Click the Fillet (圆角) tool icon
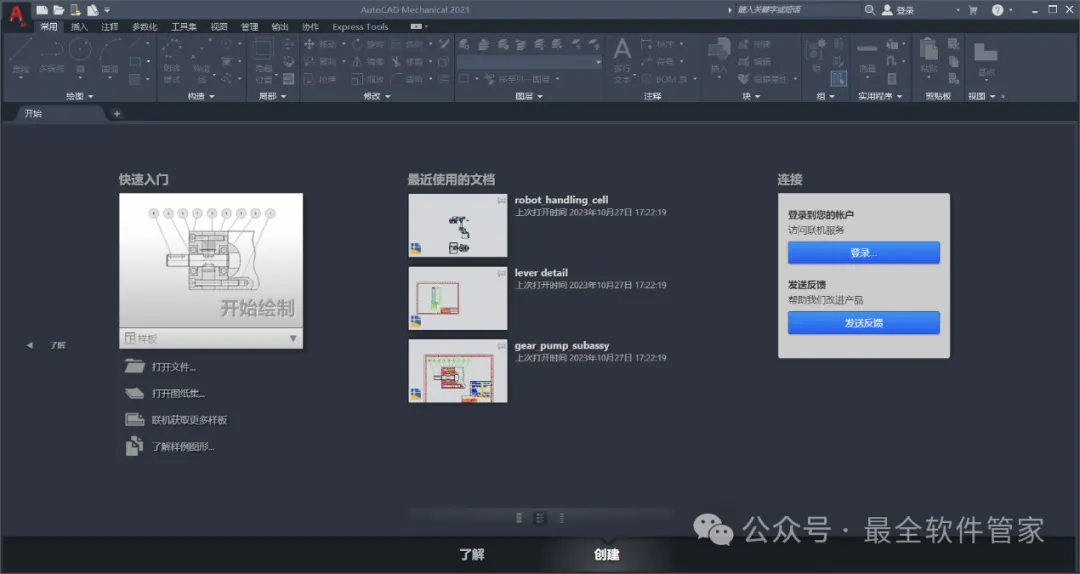The height and width of the screenshot is (574, 1080). (x=396, y=79)
